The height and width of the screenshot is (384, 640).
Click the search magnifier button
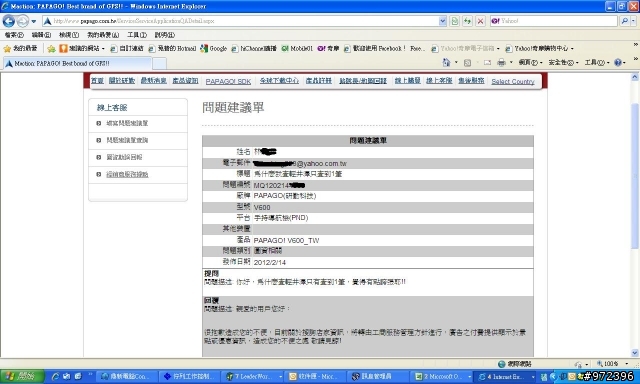624,21
